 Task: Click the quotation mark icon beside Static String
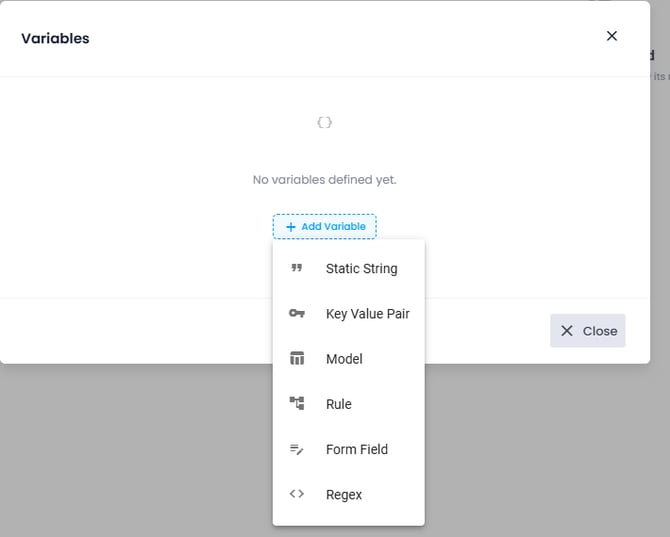point(296,268)
